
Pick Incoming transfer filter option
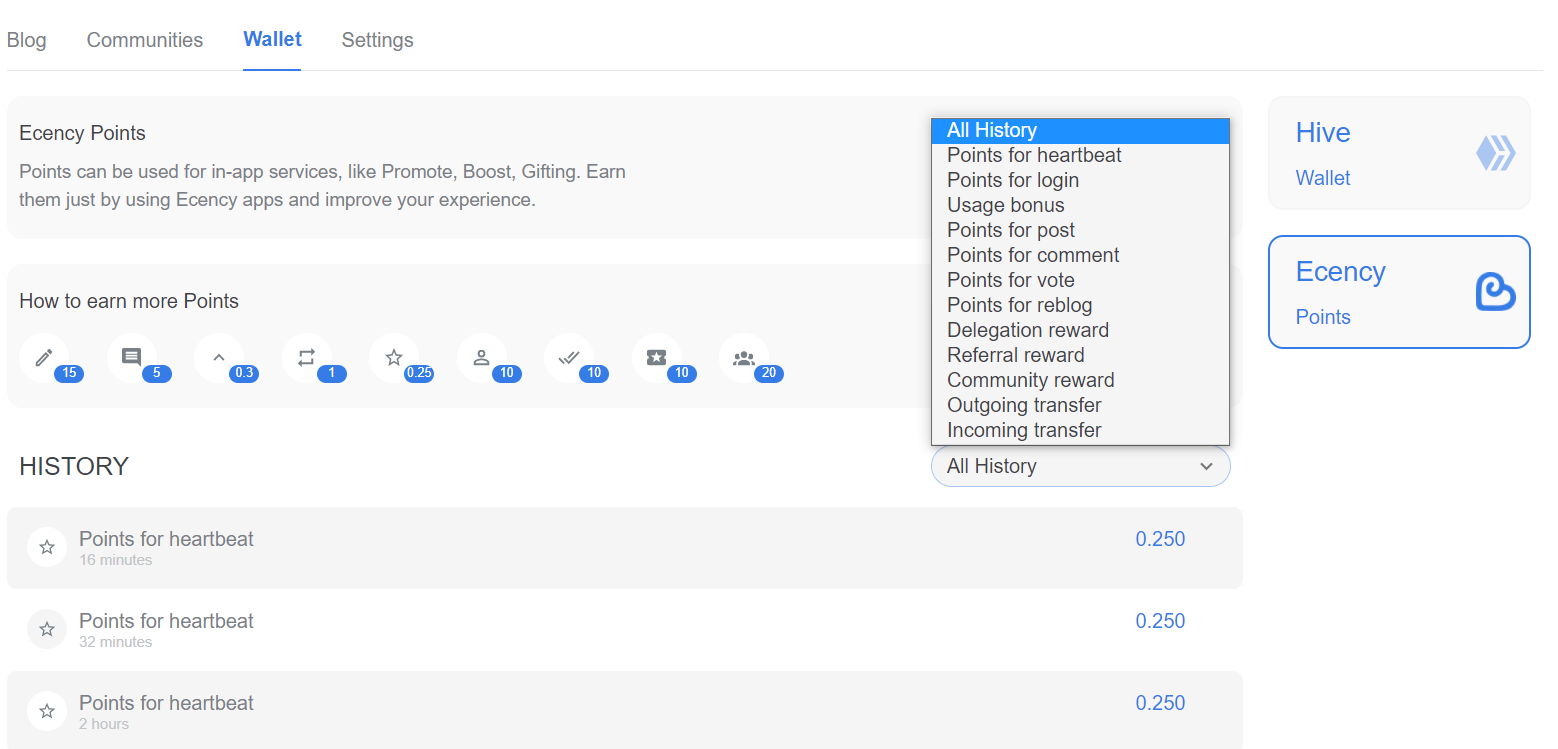click(x=1024, y=430)
